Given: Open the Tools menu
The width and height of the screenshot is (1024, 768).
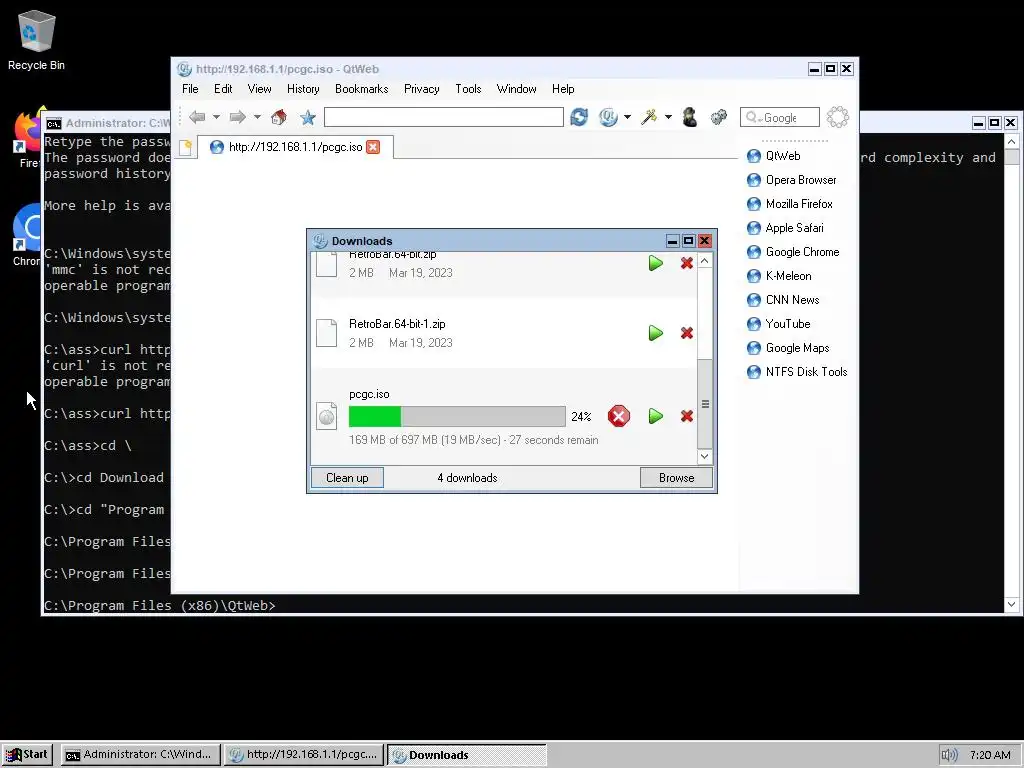Looking at the screenshot, I should (468, 89).
